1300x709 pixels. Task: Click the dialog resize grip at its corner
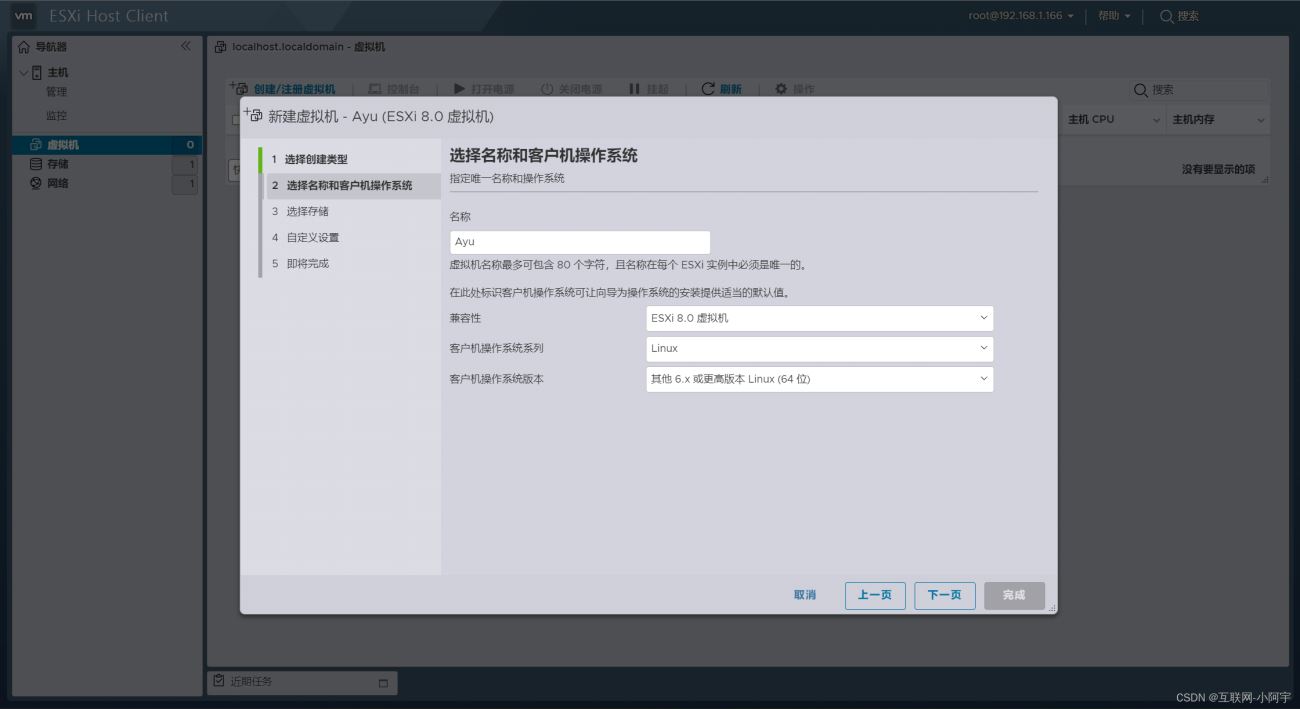[1051, 608]
